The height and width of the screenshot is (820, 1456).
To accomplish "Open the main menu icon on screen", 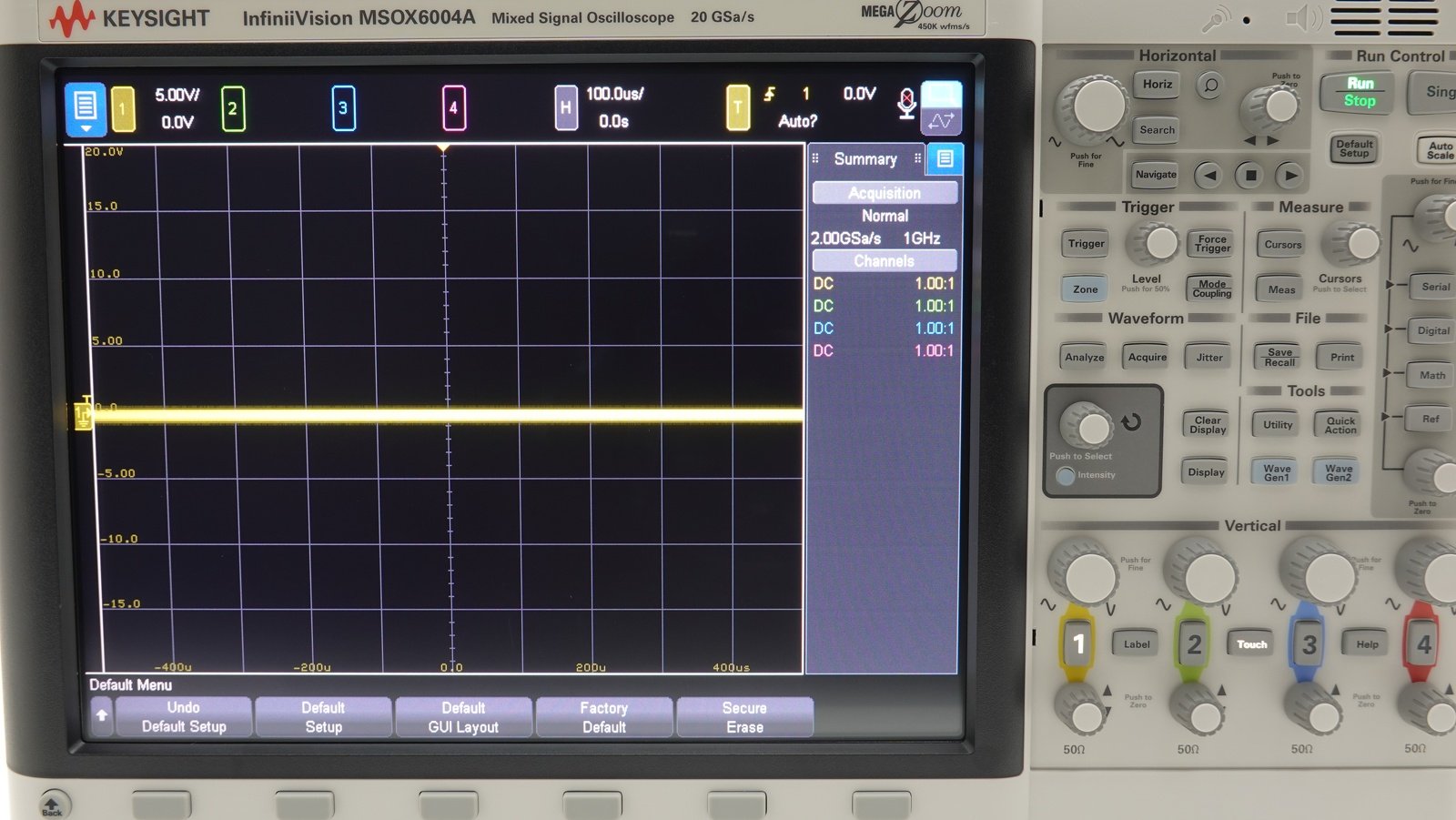I will (x=86, y=109).
